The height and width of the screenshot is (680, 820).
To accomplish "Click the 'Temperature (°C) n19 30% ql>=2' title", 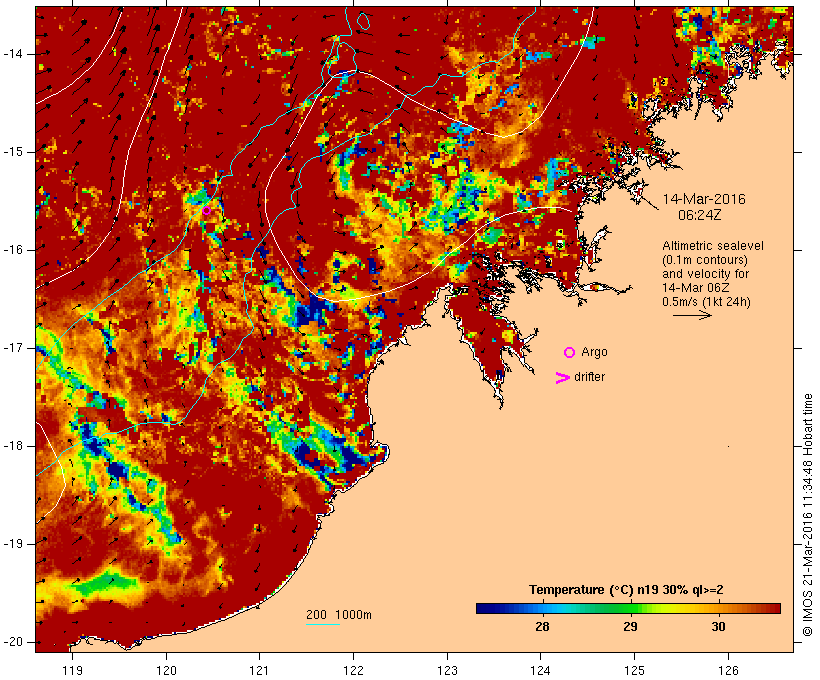I will [x=626, y=590].
